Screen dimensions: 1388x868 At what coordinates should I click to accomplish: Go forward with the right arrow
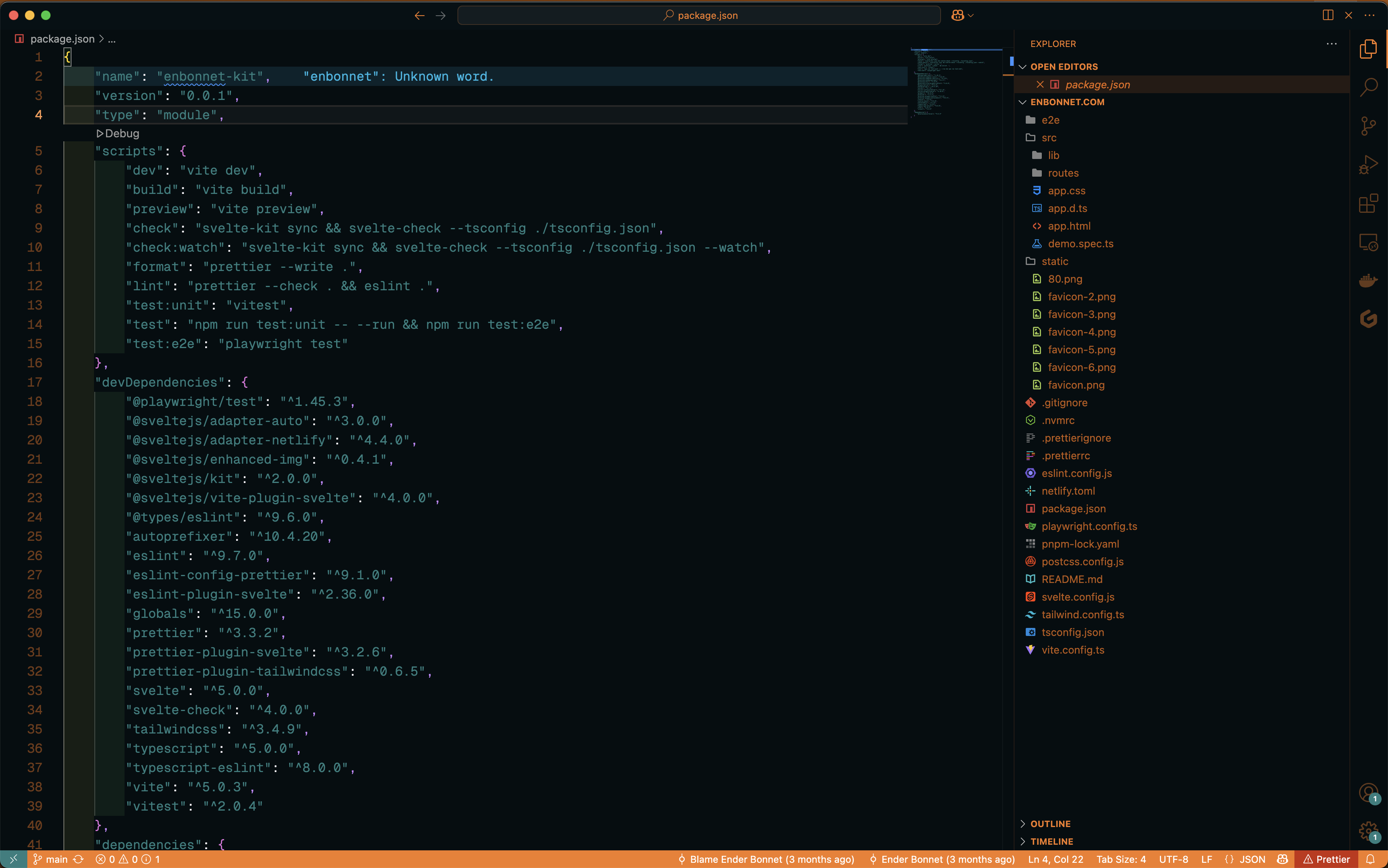441,16
